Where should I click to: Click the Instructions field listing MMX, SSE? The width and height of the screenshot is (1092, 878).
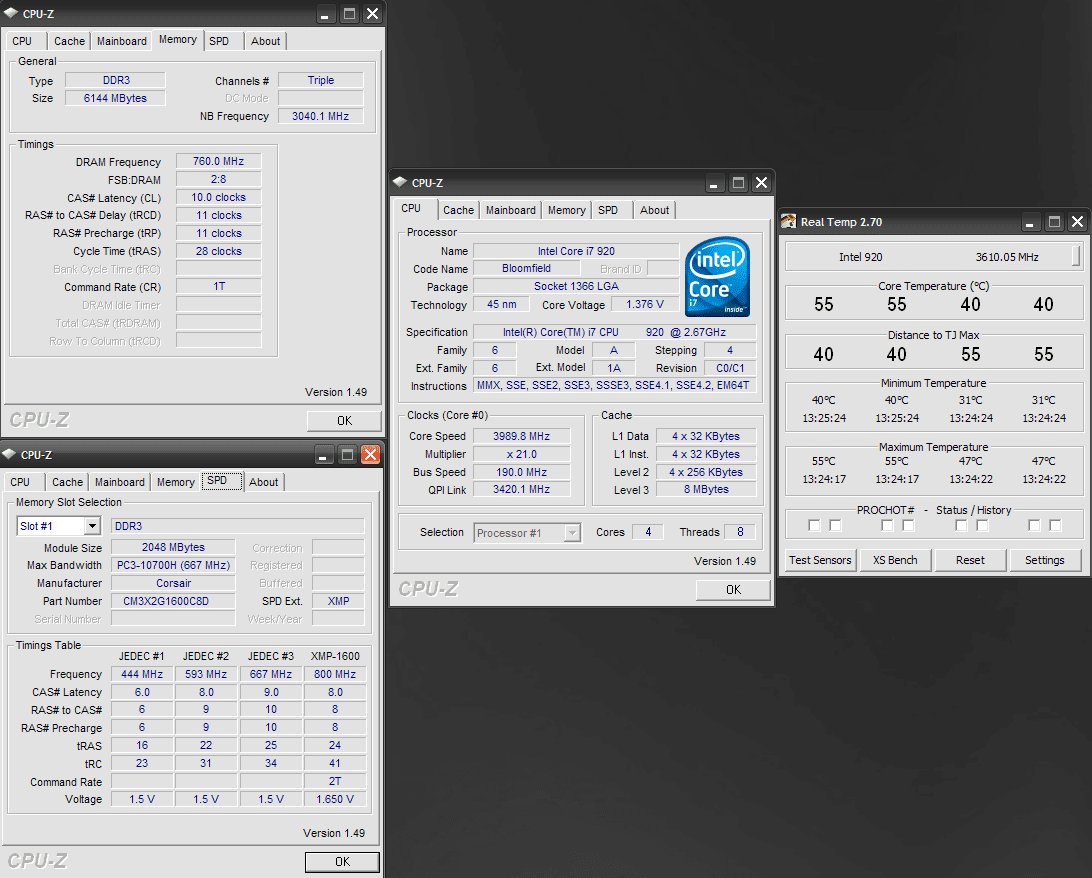click(614, 385)
